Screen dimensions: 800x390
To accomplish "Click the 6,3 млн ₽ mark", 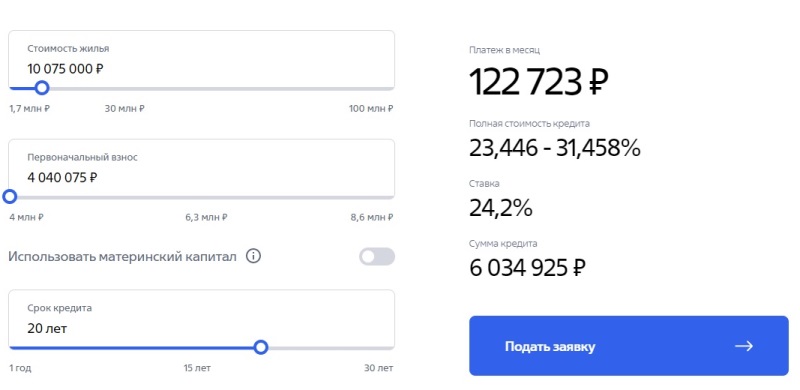I will 206,217.
